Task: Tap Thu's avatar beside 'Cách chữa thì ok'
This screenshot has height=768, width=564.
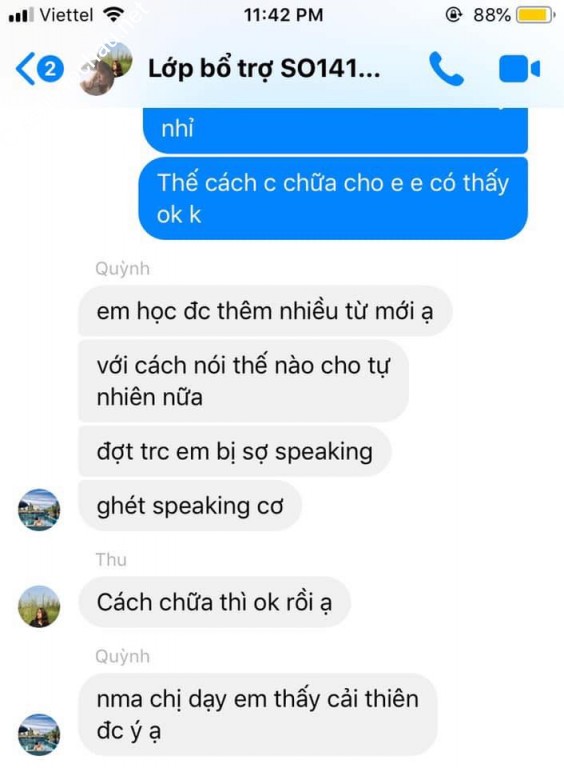Action: coord(39,606)
